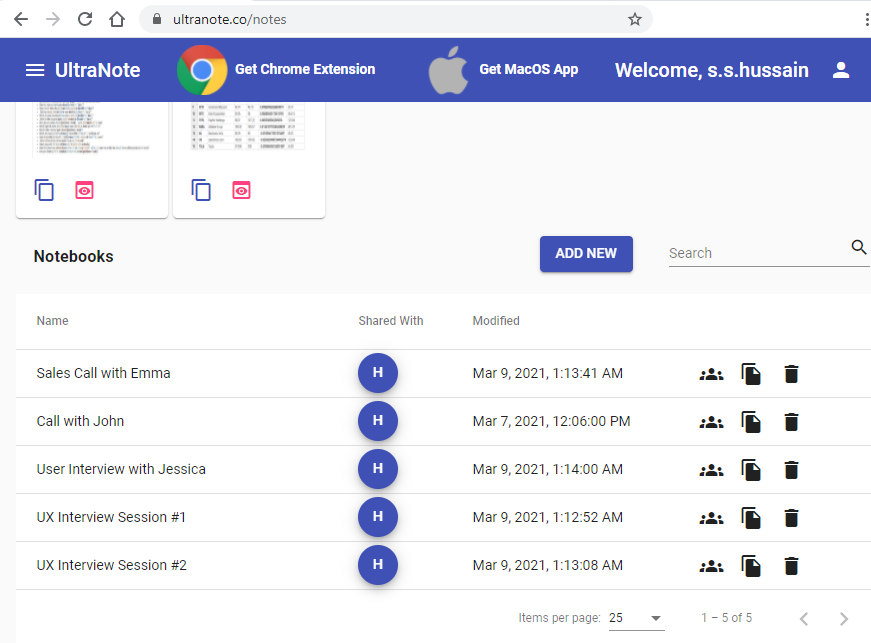Go forward in browser history
Viewport: 871px width, 643px height.
[x=53, y=19]
